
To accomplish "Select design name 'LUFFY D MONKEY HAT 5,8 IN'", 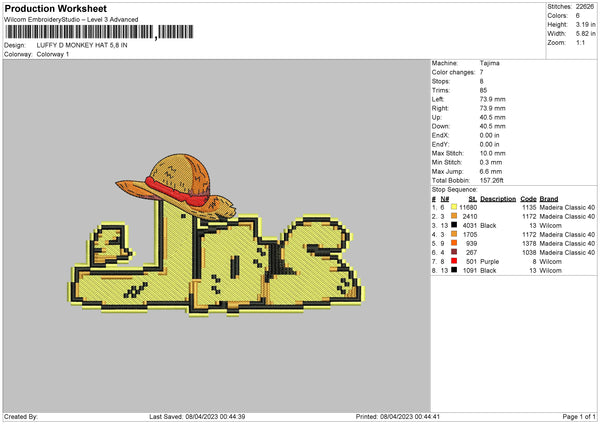I will tap(82, 45).
